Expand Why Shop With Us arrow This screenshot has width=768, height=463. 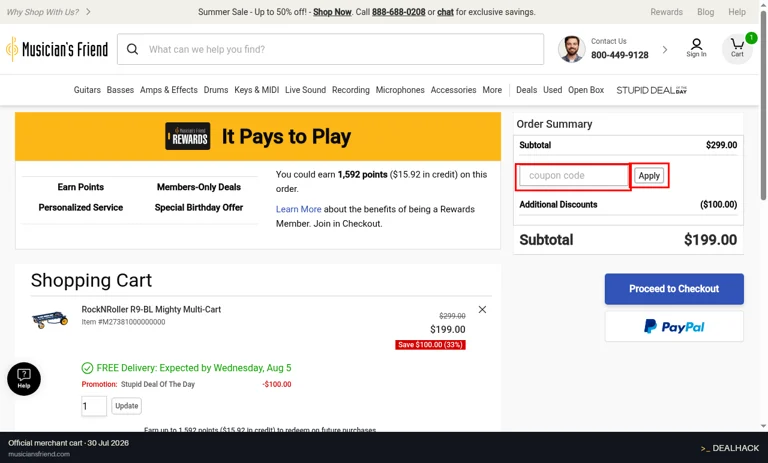point(88,12)
